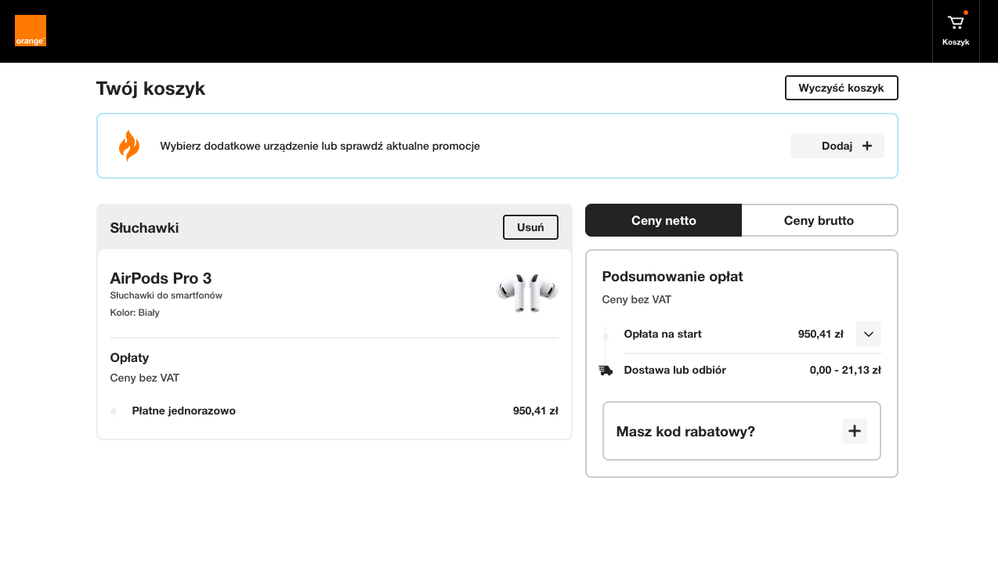Click the additional device promotion banner text

tap(320, 146)
